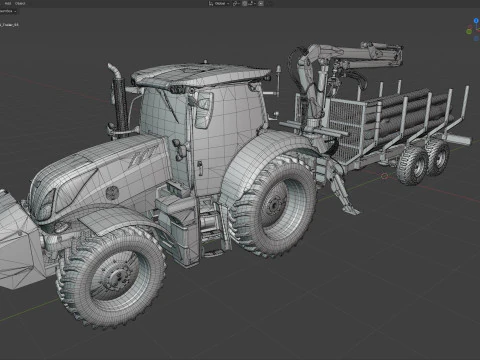This screenshot has height=360, width=480.
Task: Click the 3D cursor circle near the trailer
Action: coord(385,176)
